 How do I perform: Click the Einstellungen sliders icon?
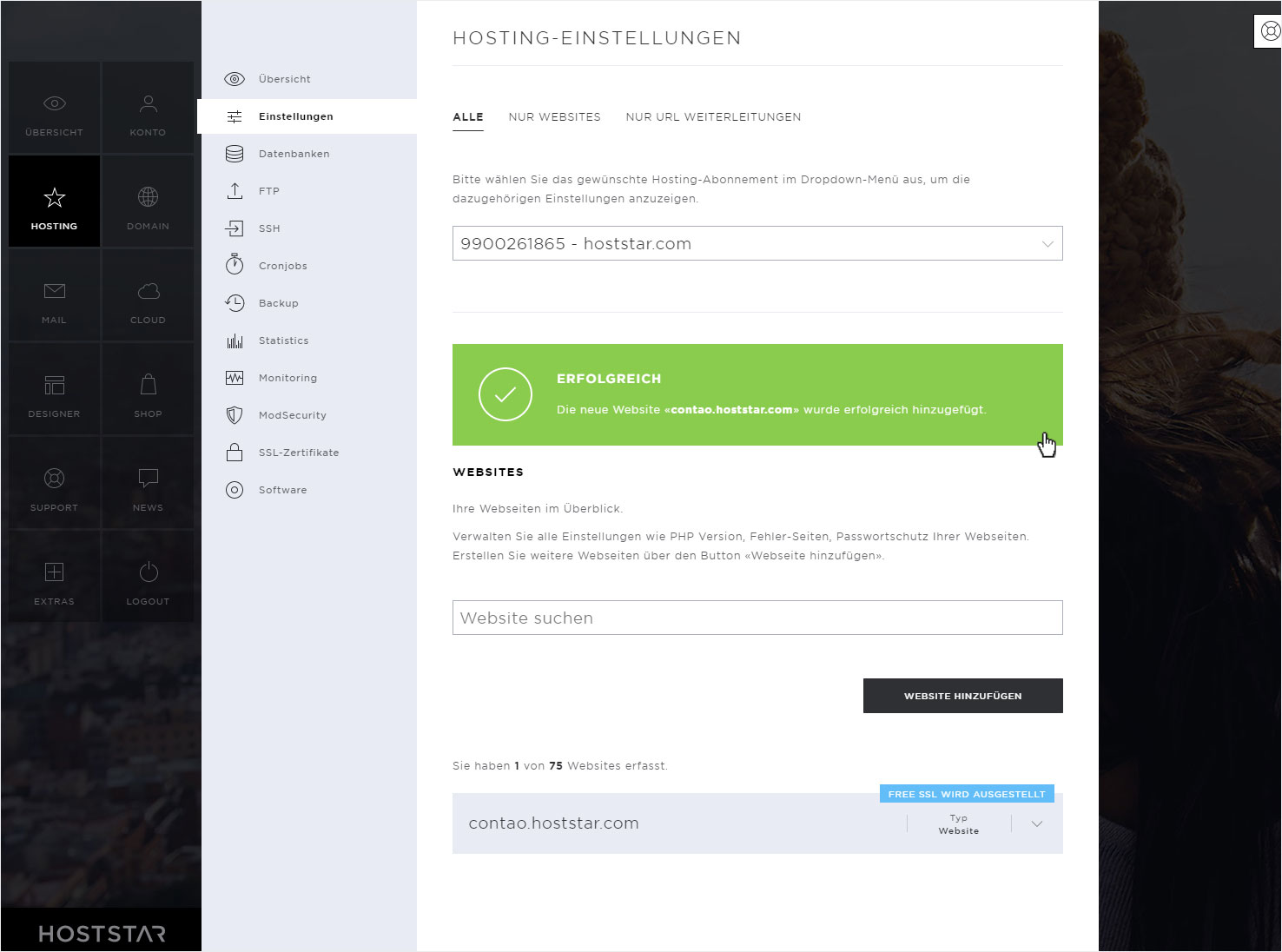(235, 116)
